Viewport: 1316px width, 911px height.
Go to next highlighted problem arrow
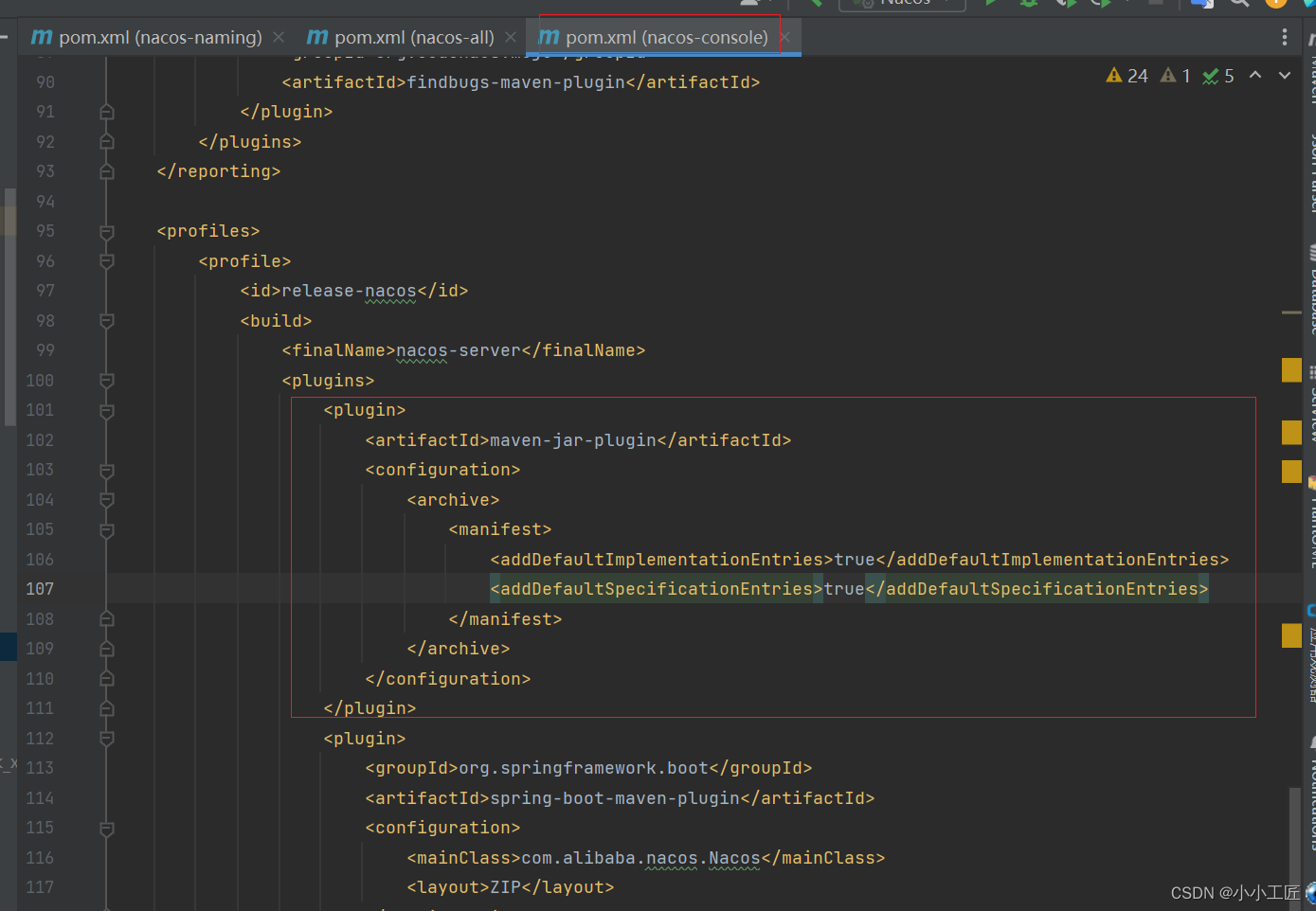1285,75
